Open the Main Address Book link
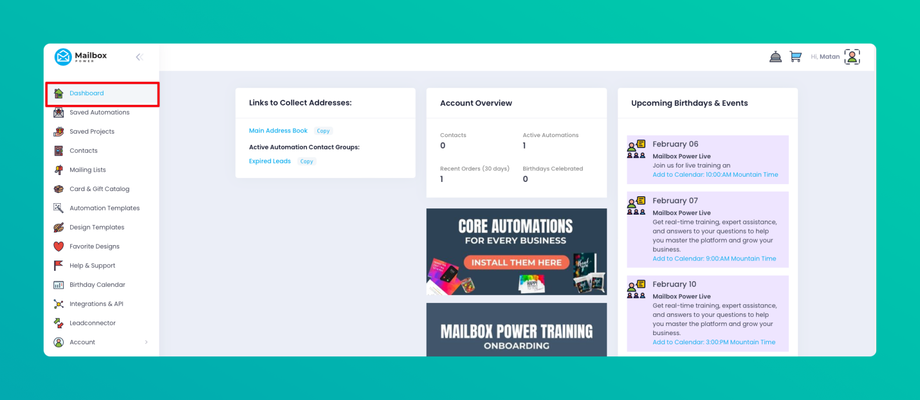The image size is (920, 400). point(278,131)
